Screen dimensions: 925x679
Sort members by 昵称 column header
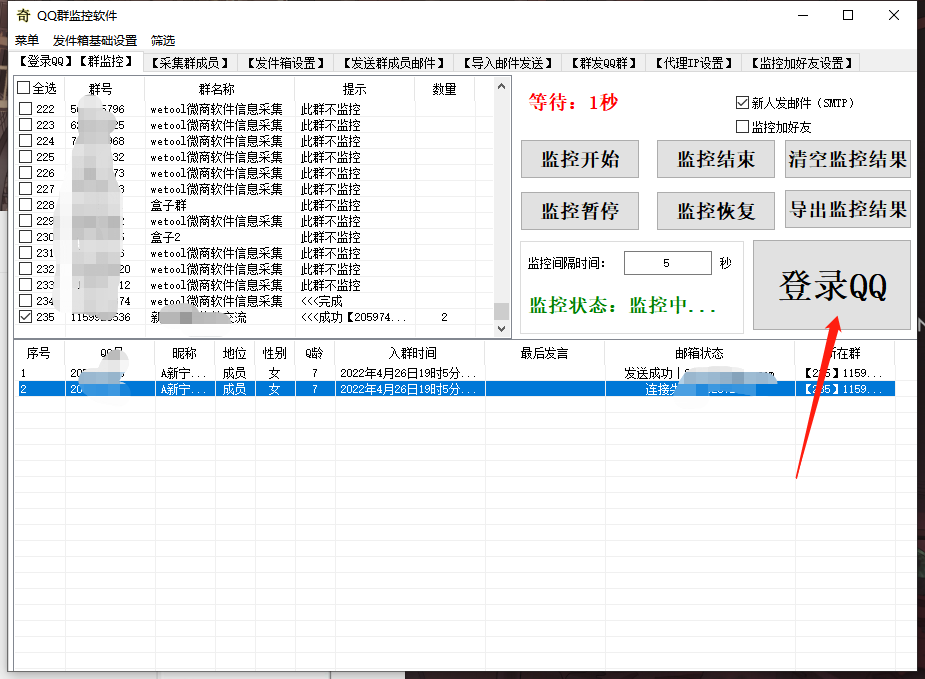184,353
